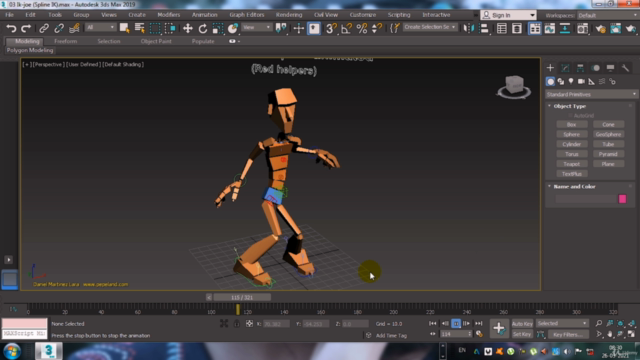640x360 pixels.
Task: Activate the Select and Rotate tool
Action: click(202, 28)
